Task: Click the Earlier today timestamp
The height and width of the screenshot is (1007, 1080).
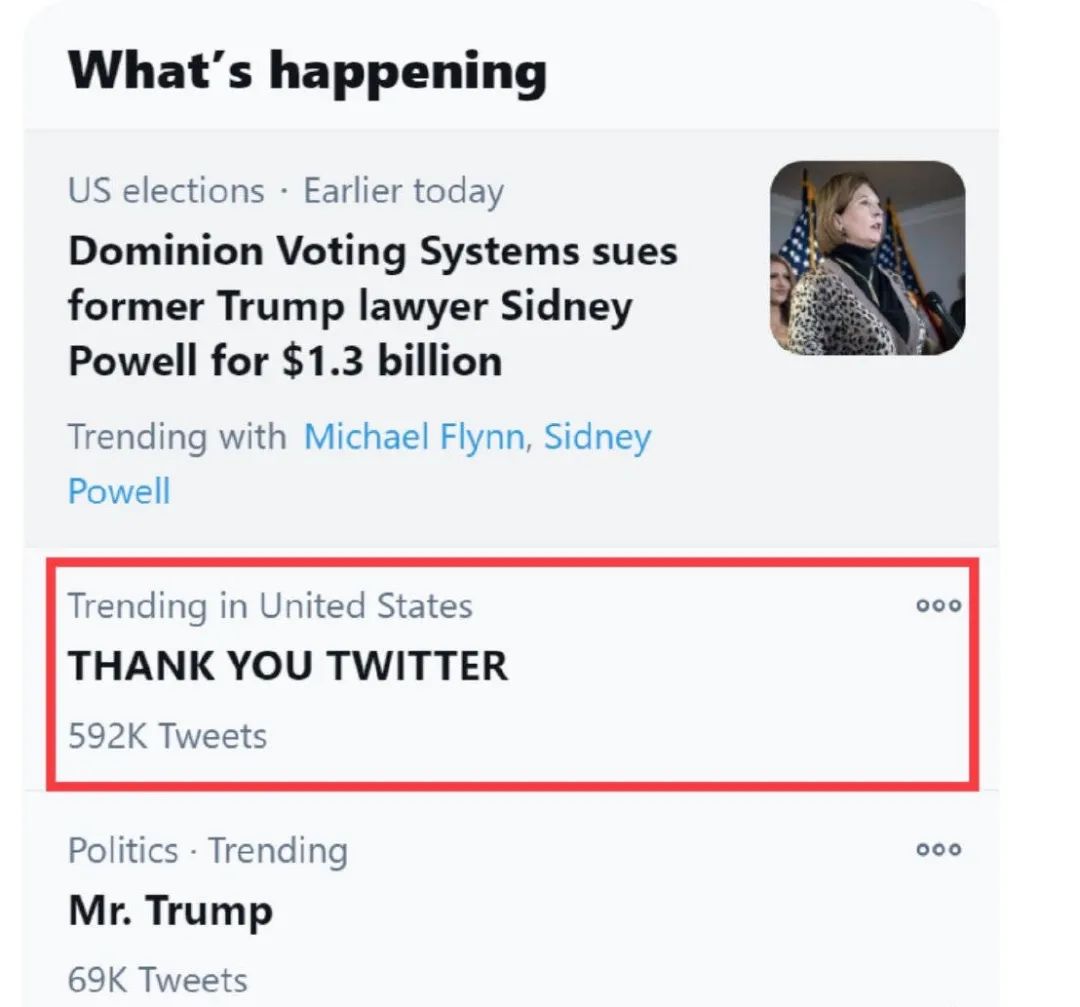Action: click(403, 190)
